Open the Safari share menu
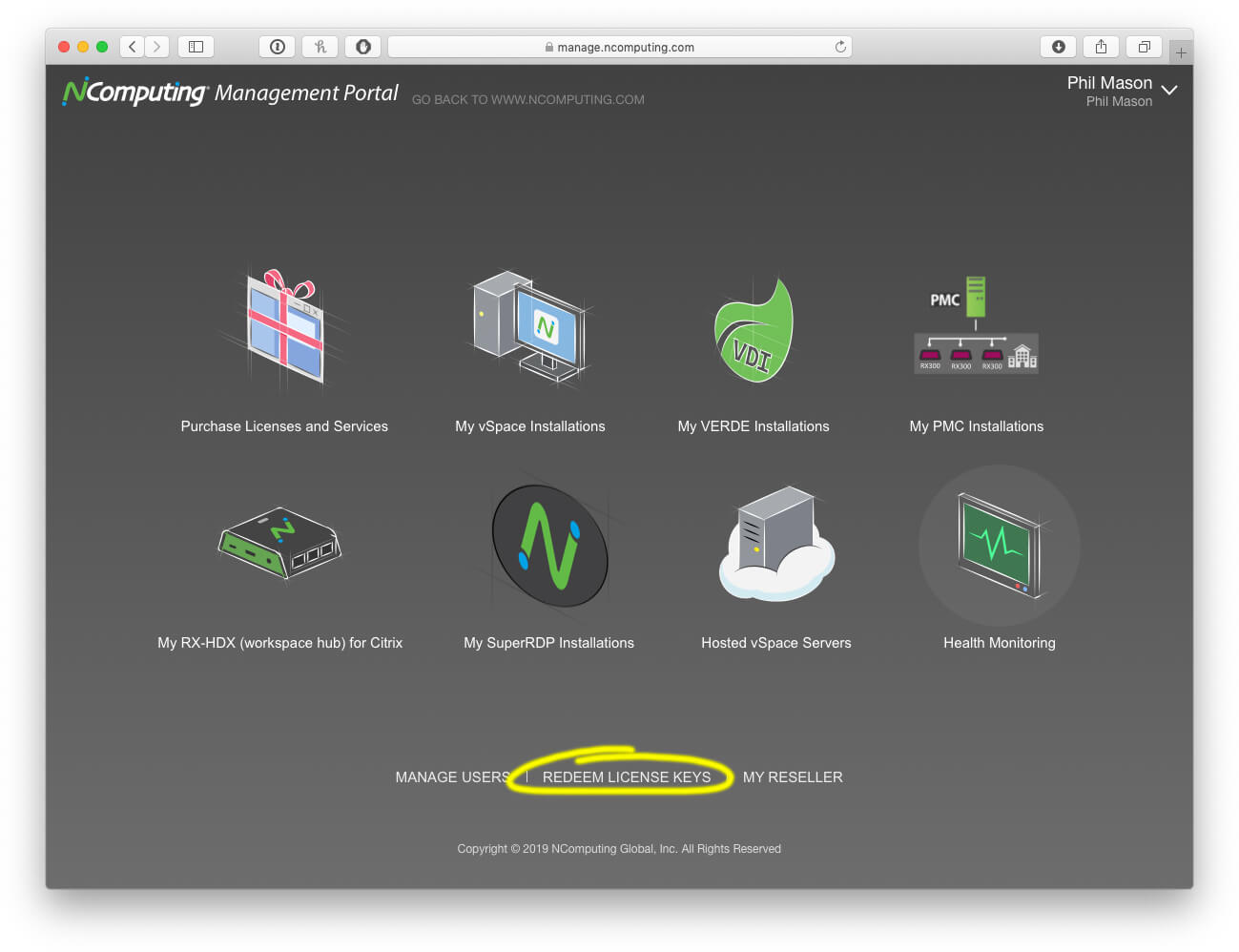Viewport: 1239px width, 952px height. tap(1101, 47)
